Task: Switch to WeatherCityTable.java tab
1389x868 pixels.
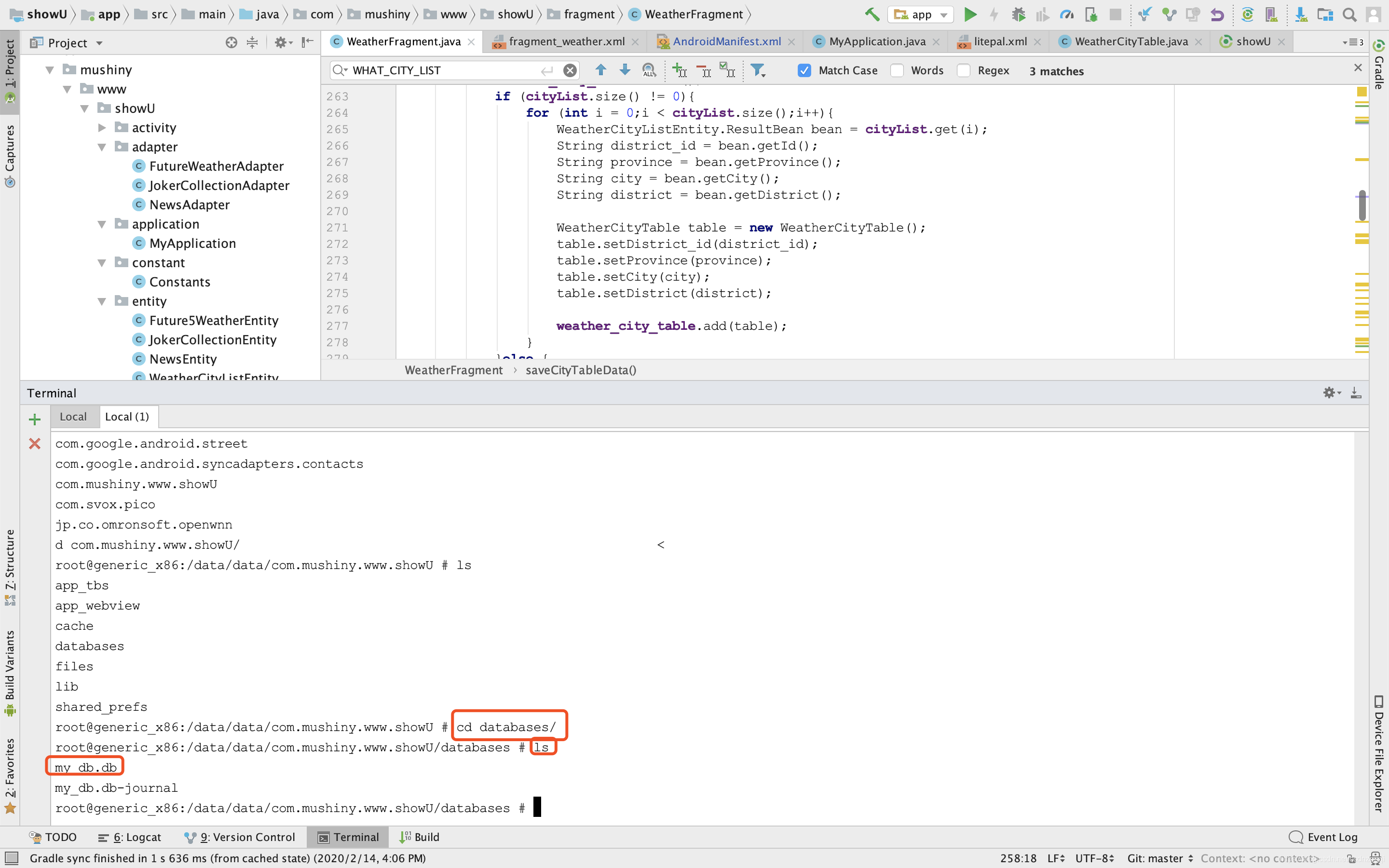Action: click(1130, 41)
